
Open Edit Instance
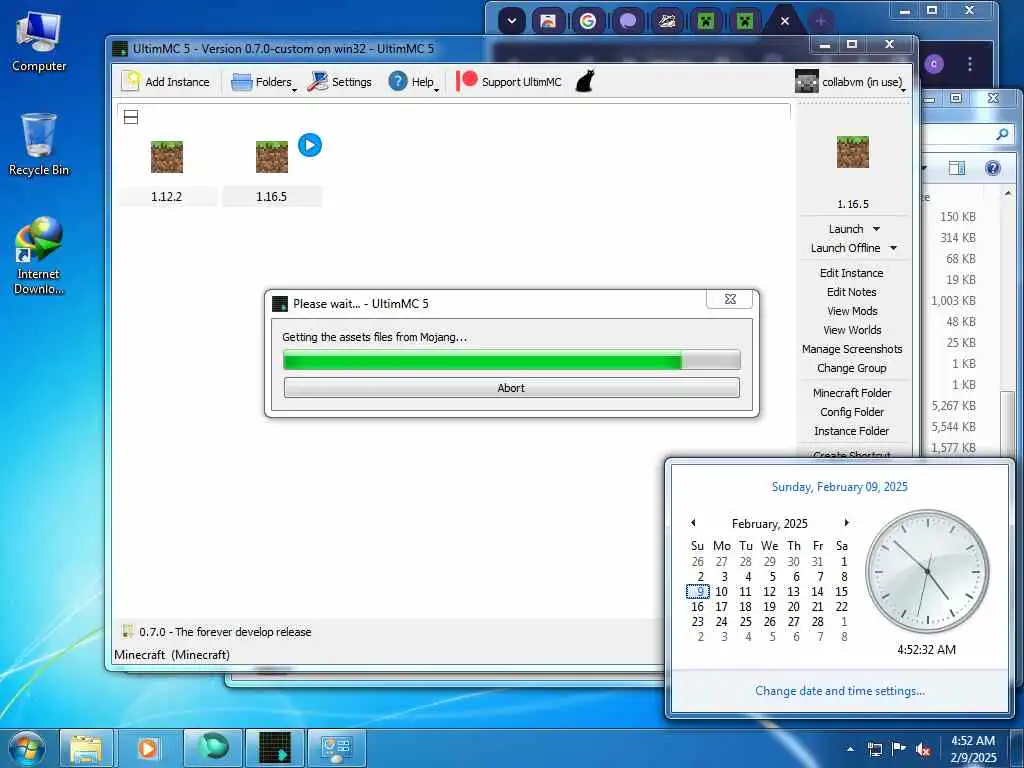click(x=852, y=273)
